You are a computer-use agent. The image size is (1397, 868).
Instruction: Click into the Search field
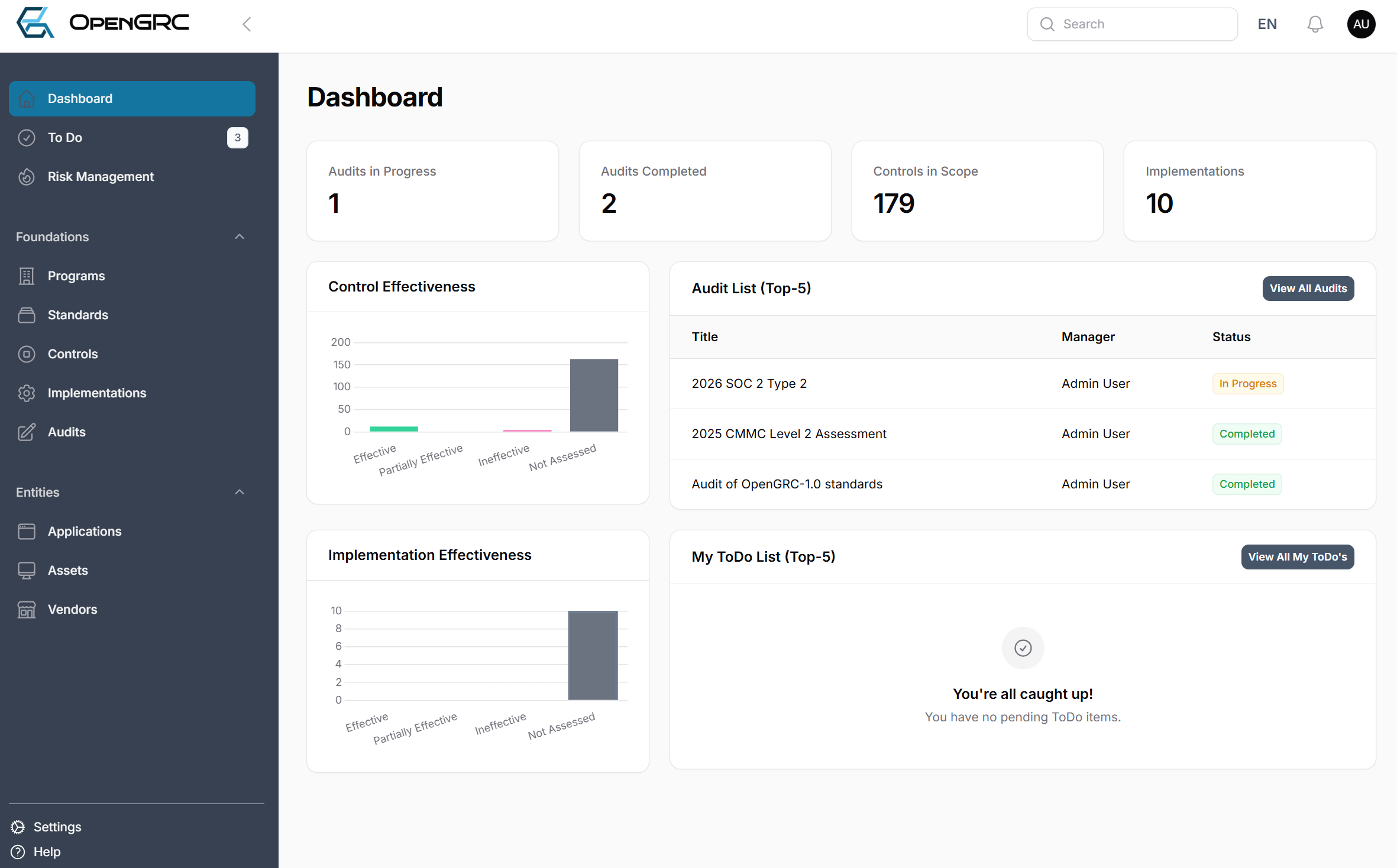pyautogui.click(x=1141, y=24)
